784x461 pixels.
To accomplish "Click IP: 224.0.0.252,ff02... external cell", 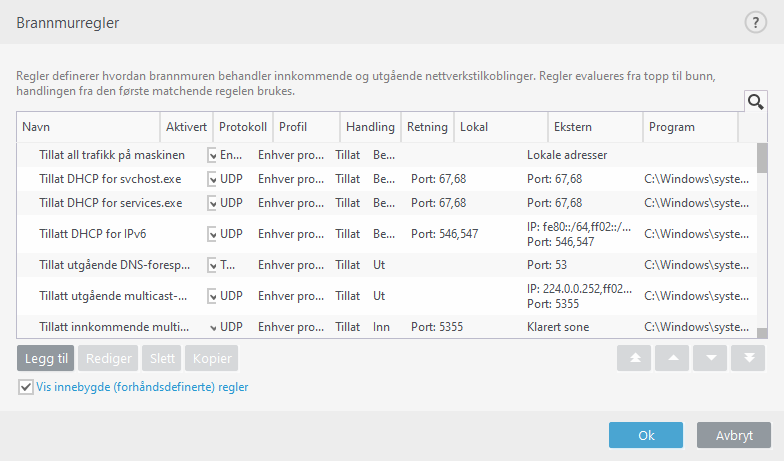I will tap(580, 288).
